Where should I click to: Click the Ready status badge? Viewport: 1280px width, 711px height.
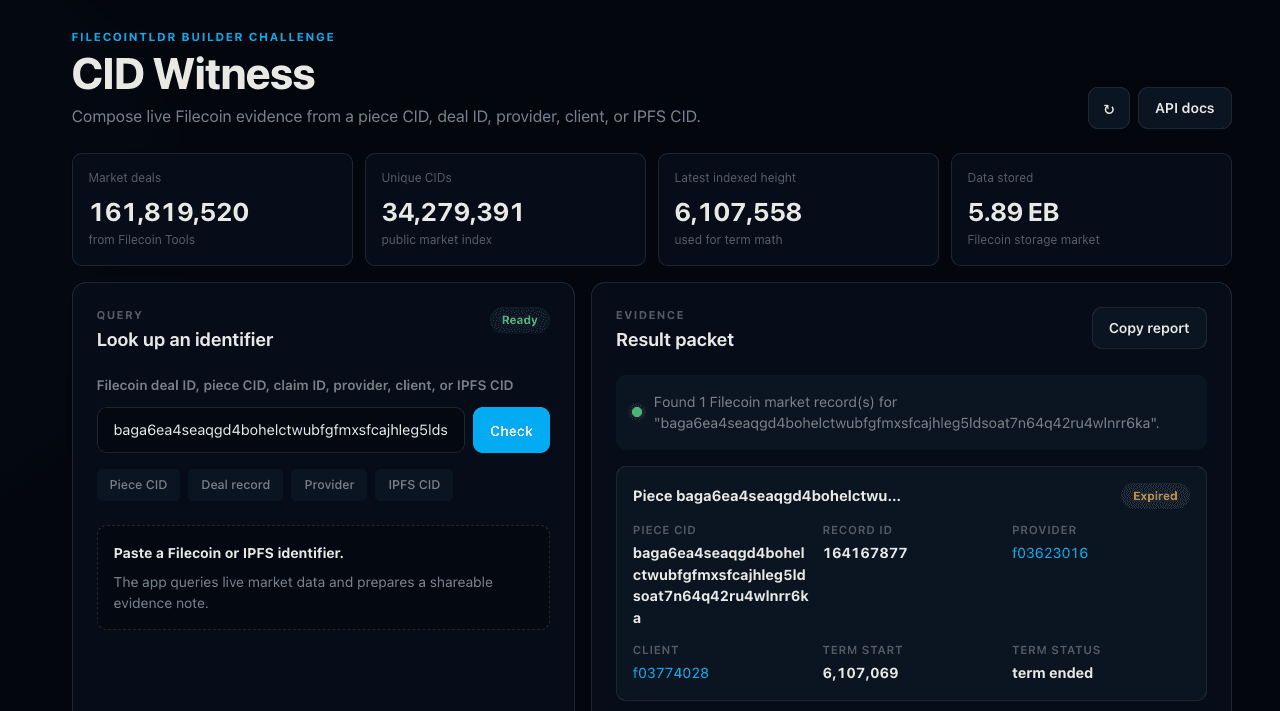click(520, 320)
